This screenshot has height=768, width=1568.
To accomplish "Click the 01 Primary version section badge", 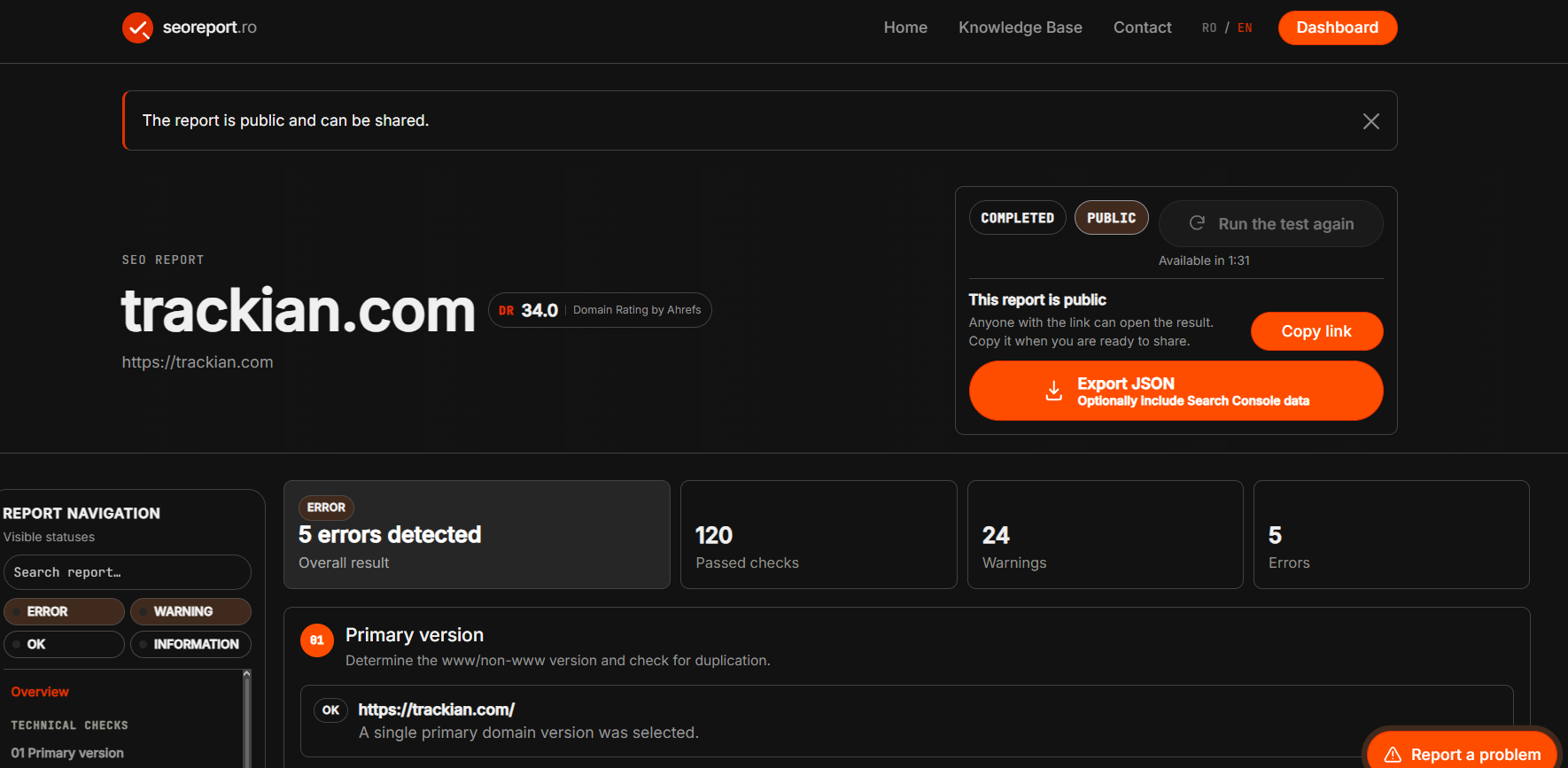I will [x=317, y=640].
